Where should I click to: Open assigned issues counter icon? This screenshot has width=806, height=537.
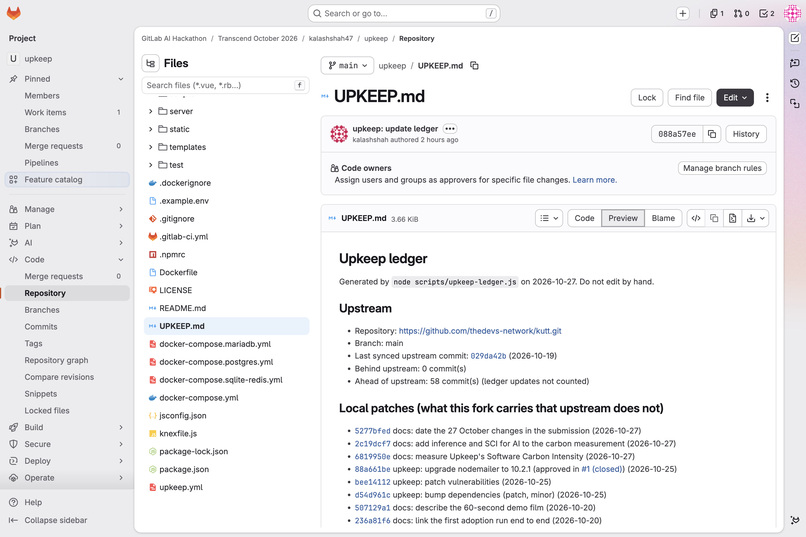[717, 13]
